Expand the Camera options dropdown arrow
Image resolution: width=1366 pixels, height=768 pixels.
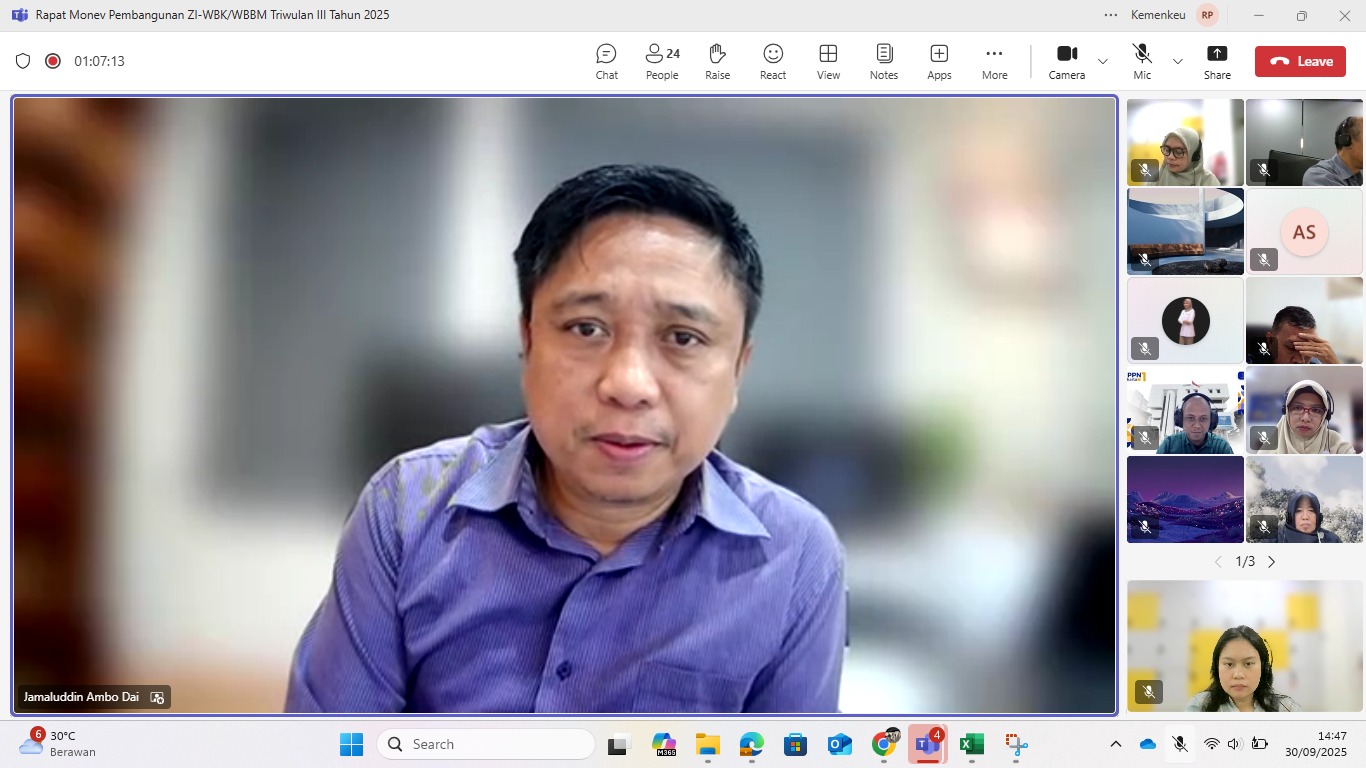coord(1103,61)
